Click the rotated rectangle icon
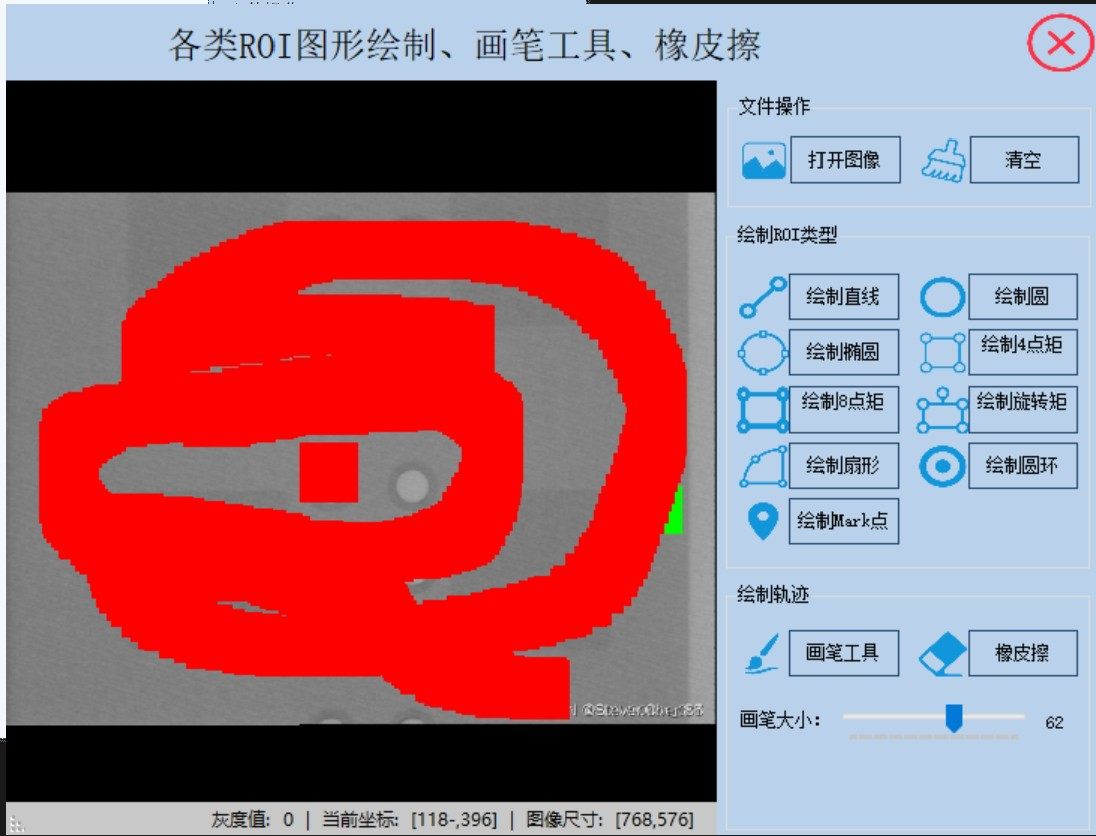 coord(942,410)
